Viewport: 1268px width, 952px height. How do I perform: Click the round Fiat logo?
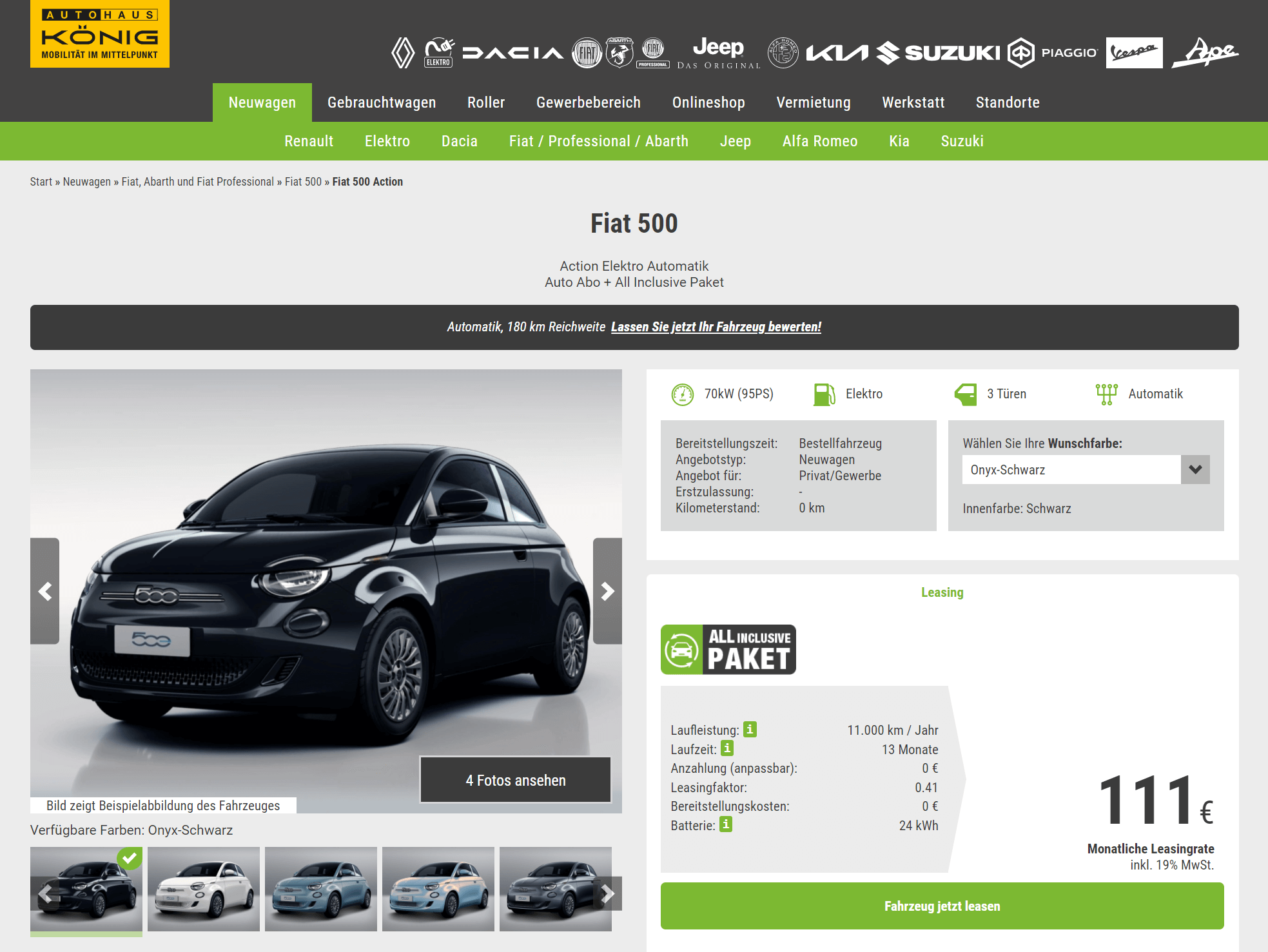pyautogui.click(x=587, y=53)
